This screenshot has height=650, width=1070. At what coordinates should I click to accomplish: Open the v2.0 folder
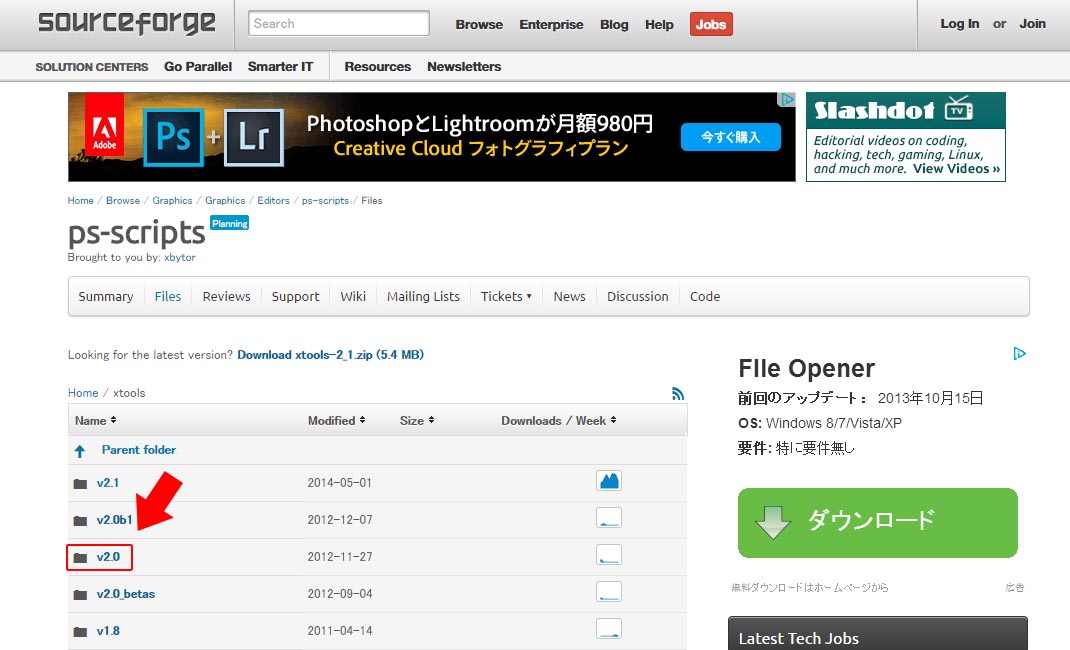tap(108, 557)
